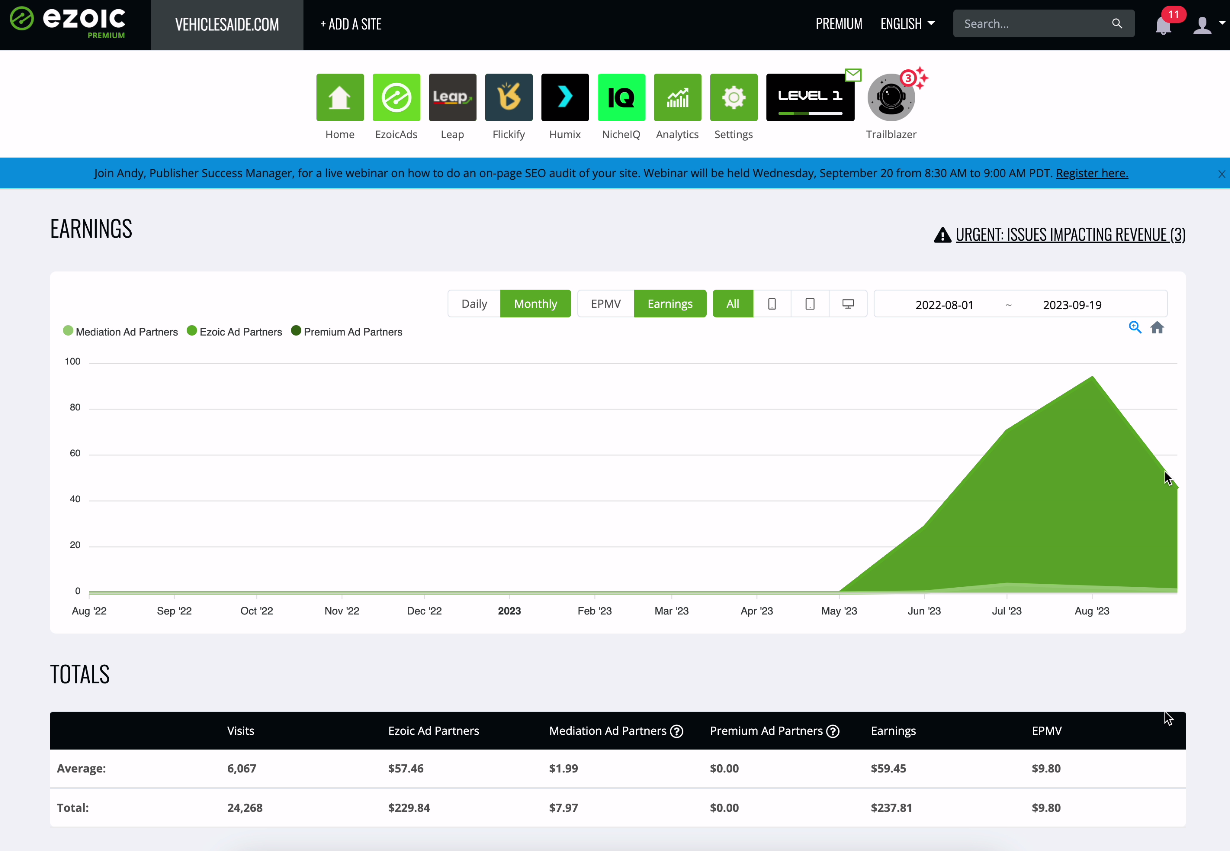Screen dimensions: 1230x854
Task: Click the May '23 axis label
Action: pyautogui.click(x=839, y=611)
